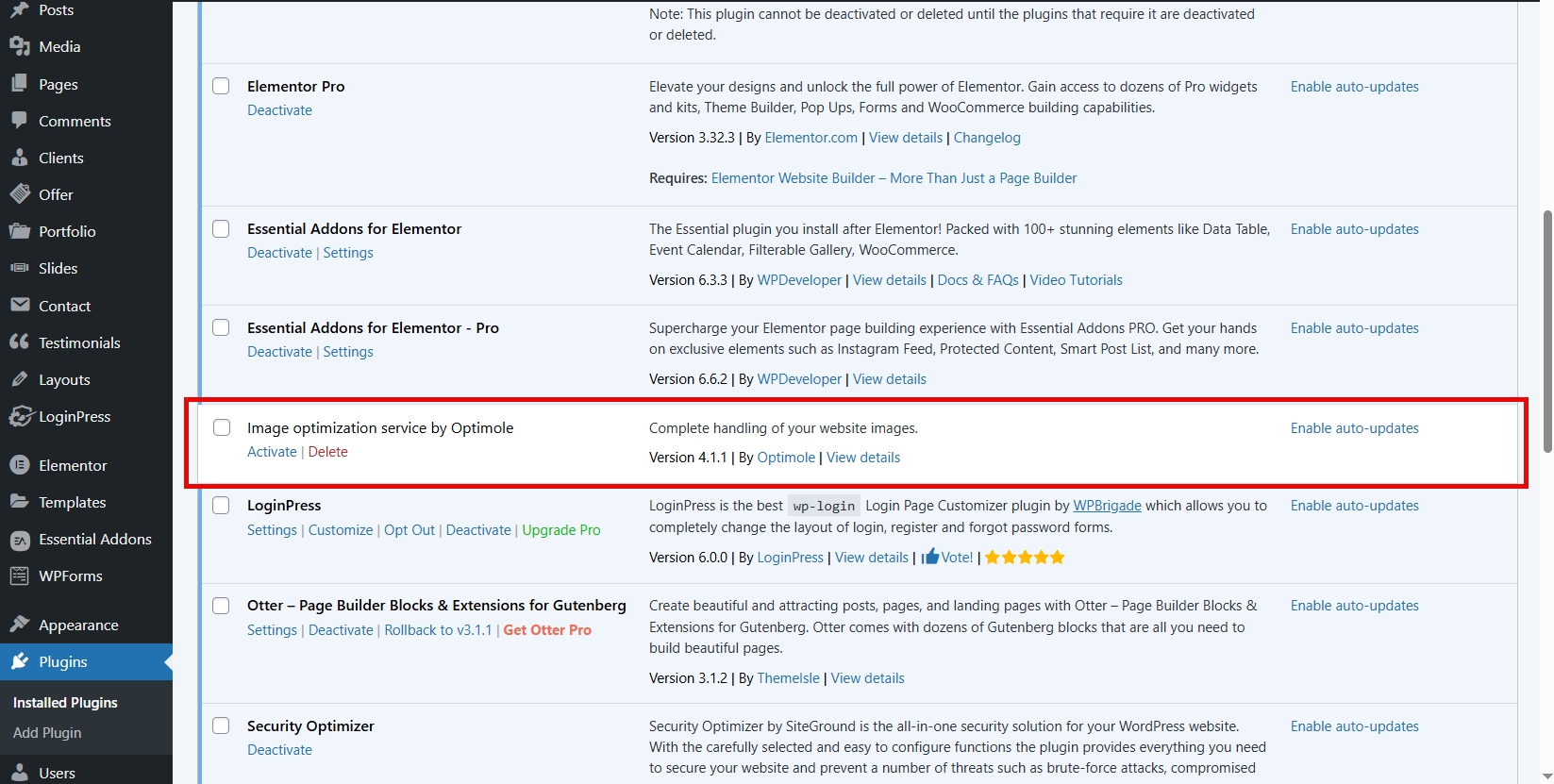Viewport: 1554px width, 784px height.
Task: Open the Essential Addons menu label
Action: point(95,540)
